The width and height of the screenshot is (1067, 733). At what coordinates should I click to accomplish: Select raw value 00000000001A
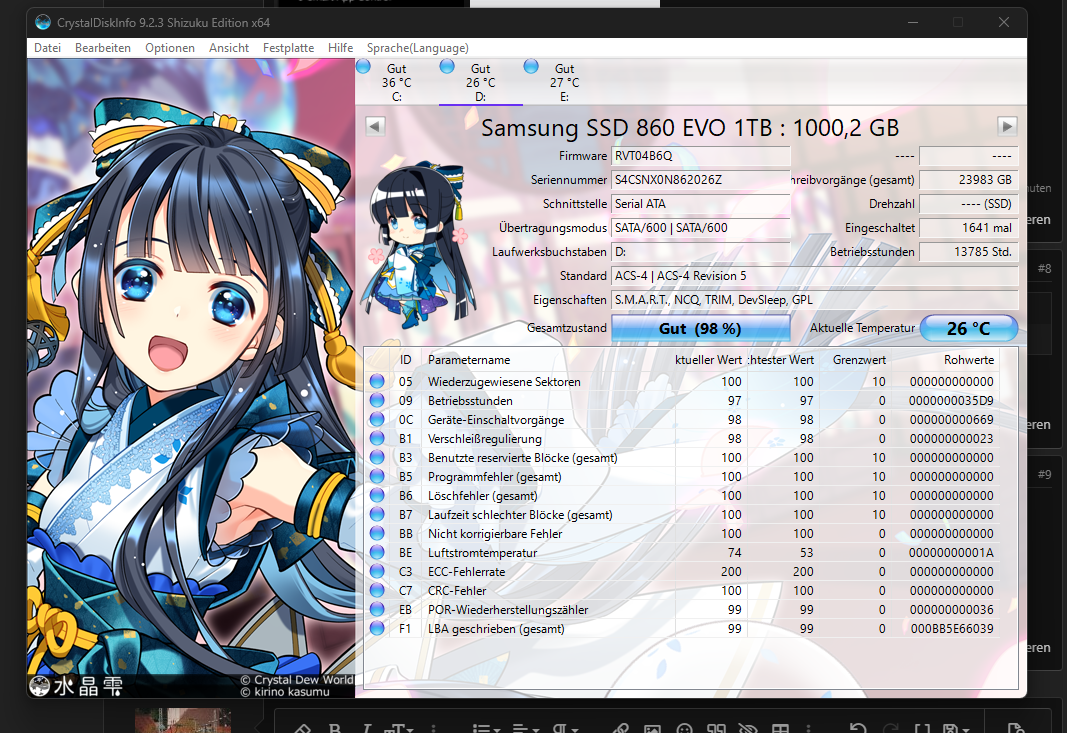coord(951,553)
